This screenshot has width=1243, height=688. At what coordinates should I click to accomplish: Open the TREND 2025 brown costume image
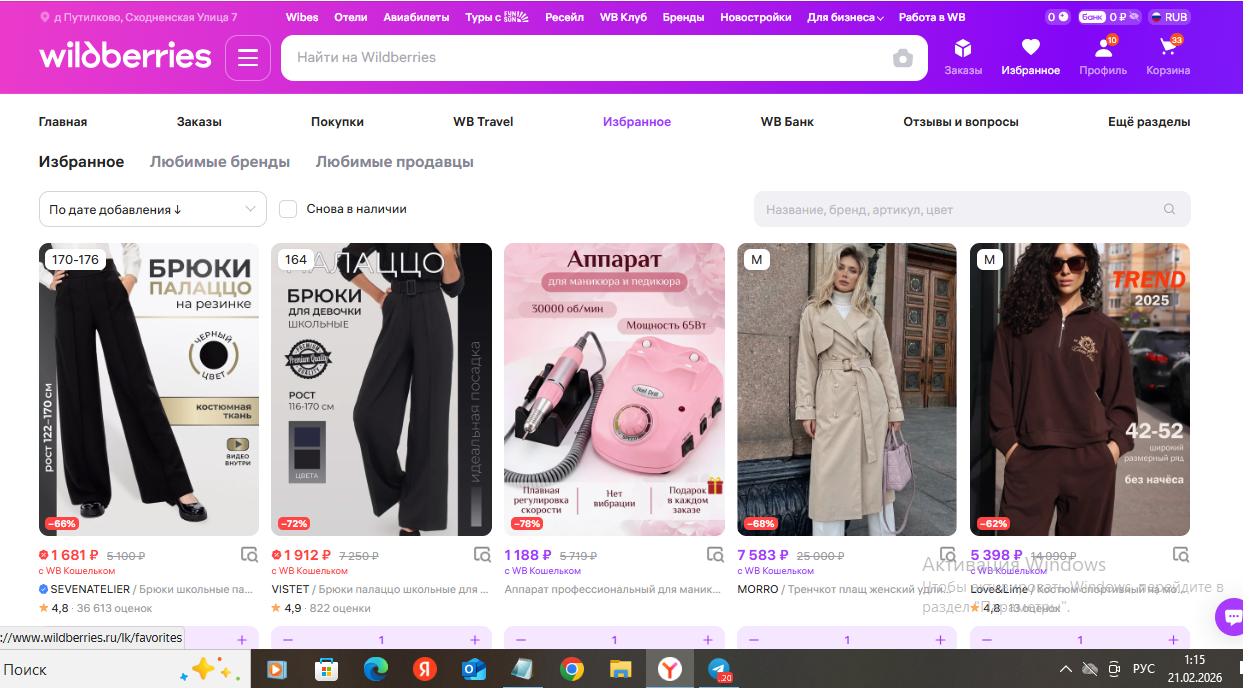pyautogui.click(x=1080, y=390)
